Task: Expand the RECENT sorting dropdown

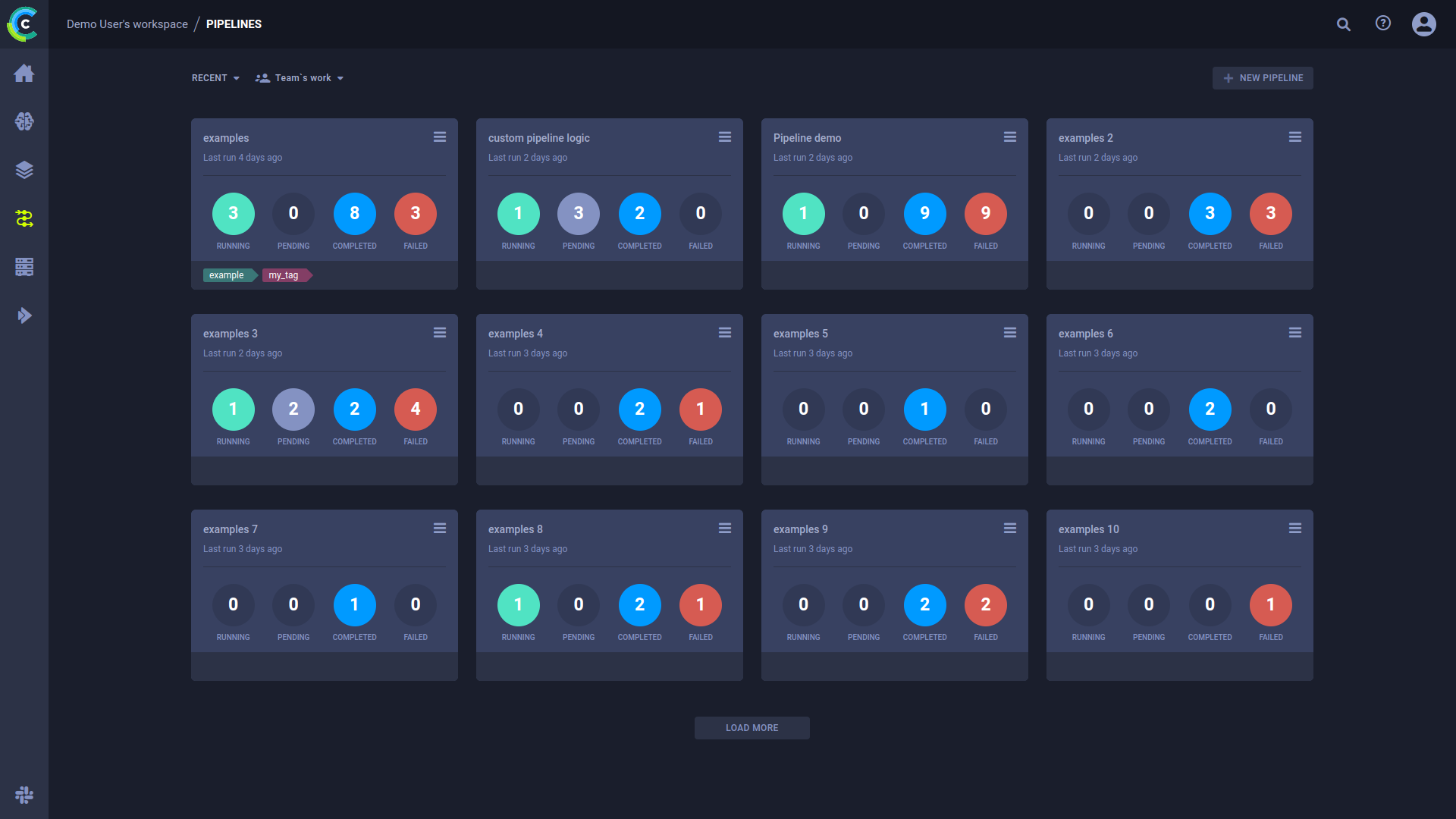Action: click(215, 77)
